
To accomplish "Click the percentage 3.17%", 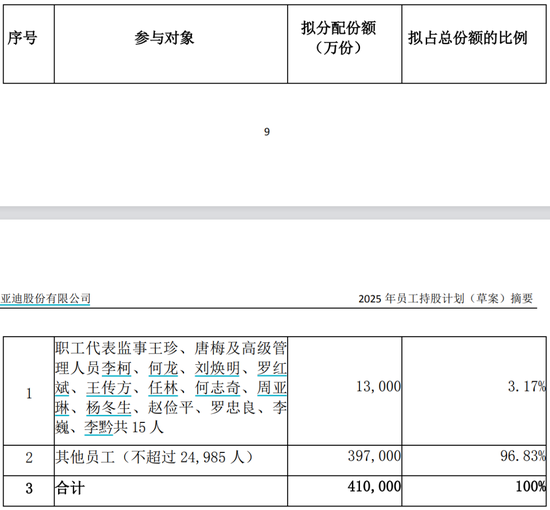I will [527, 387].
